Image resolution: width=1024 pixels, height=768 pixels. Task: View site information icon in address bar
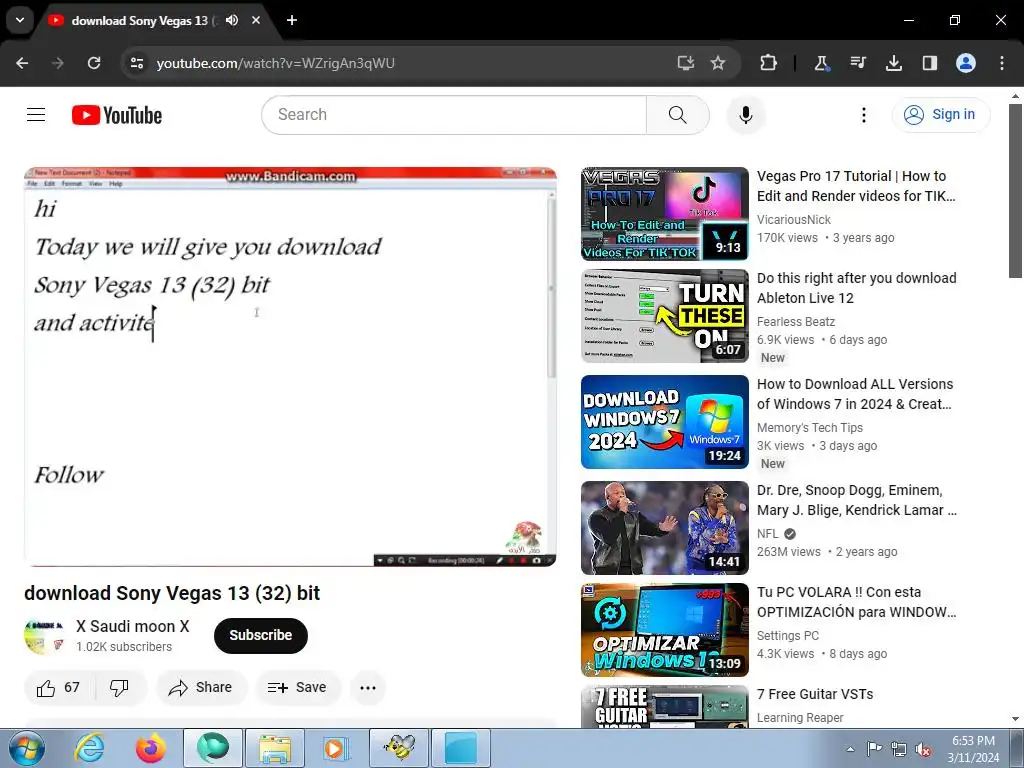[136, 63]
